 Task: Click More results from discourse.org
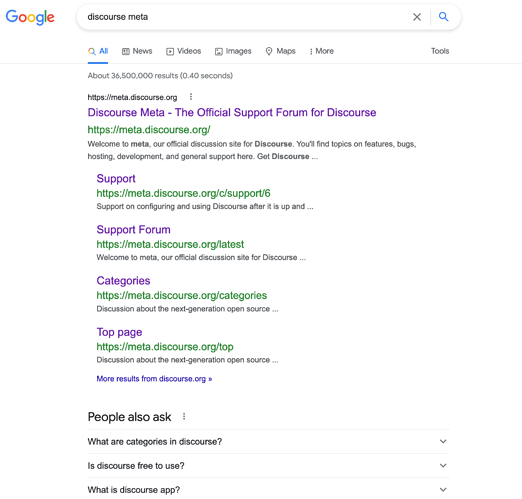pos(154,379)
